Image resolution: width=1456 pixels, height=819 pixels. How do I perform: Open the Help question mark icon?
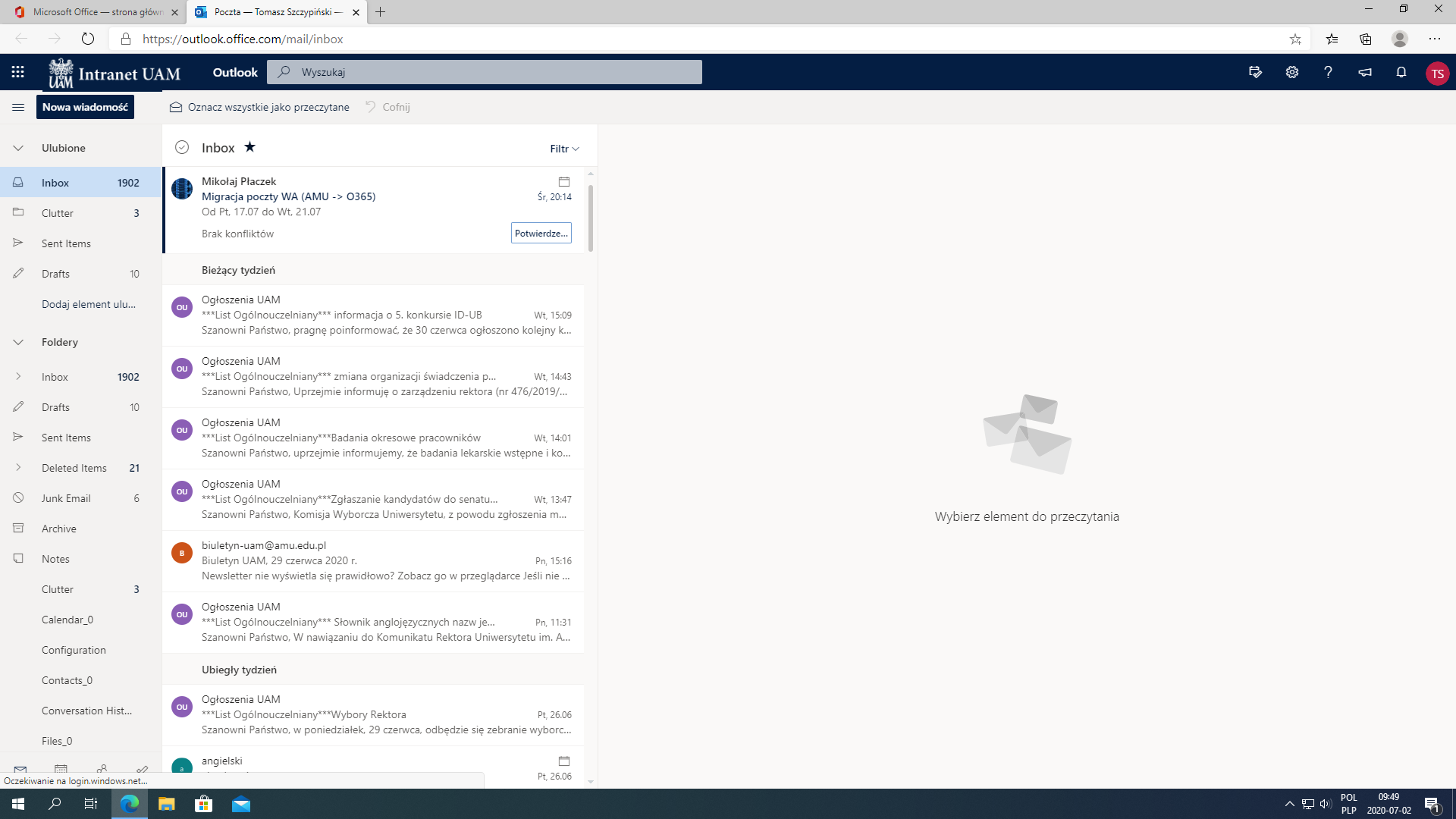1328,72
